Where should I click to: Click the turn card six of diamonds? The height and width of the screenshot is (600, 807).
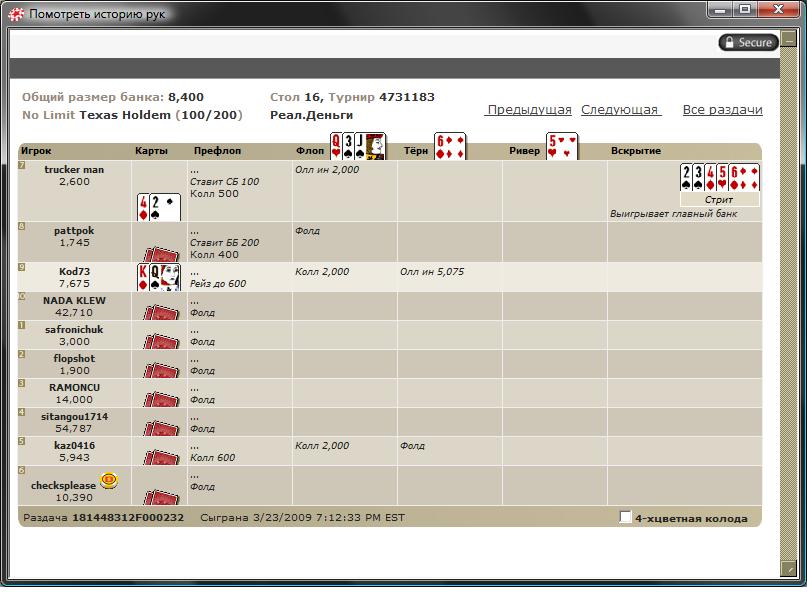(x=450, y=147)
